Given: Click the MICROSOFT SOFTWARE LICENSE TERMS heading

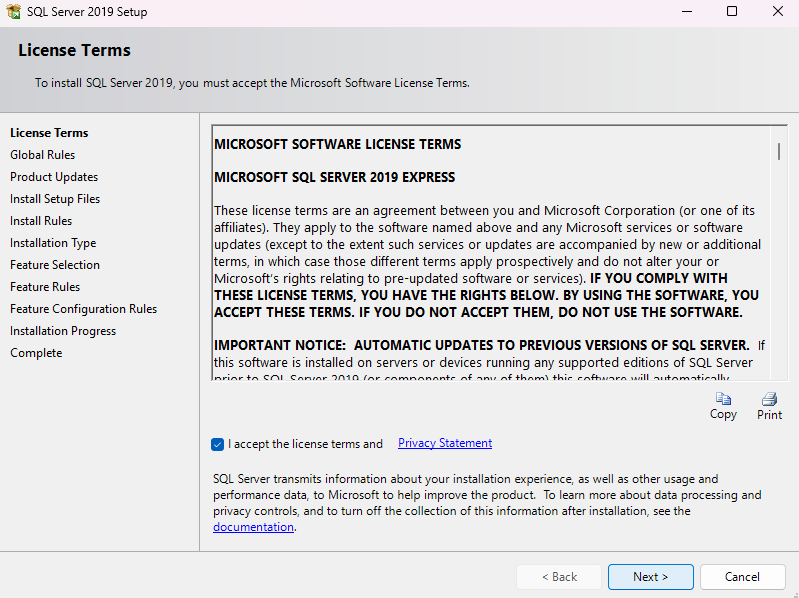Looking at the screenshot, I should [337, 145].
